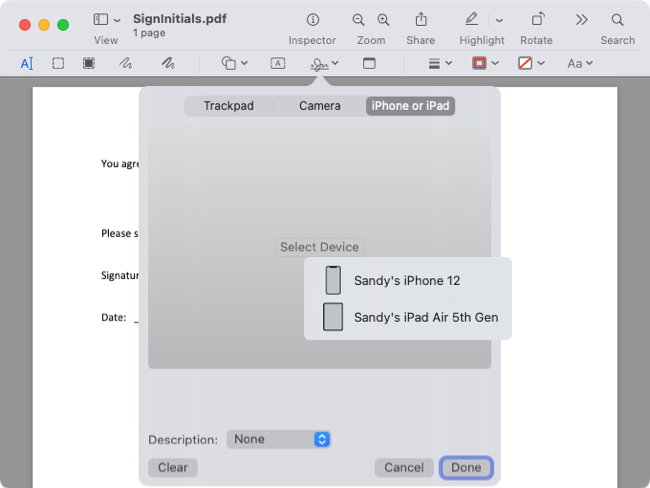Add a Note tool icon
This screenshot has height=488, width=650.
pos(369,63)
